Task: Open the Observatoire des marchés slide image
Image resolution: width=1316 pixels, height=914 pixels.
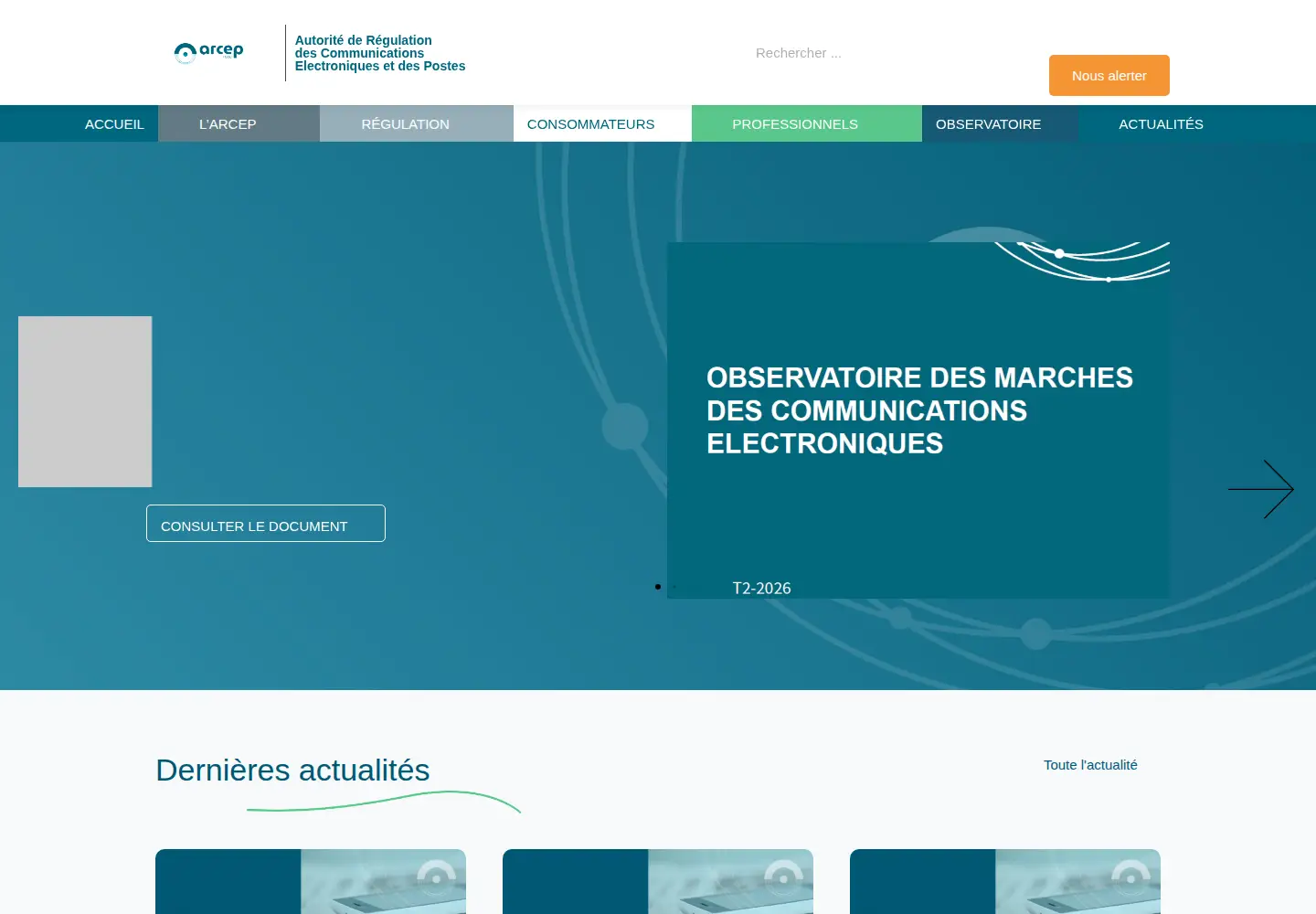Action: click(x=918, y=420)
